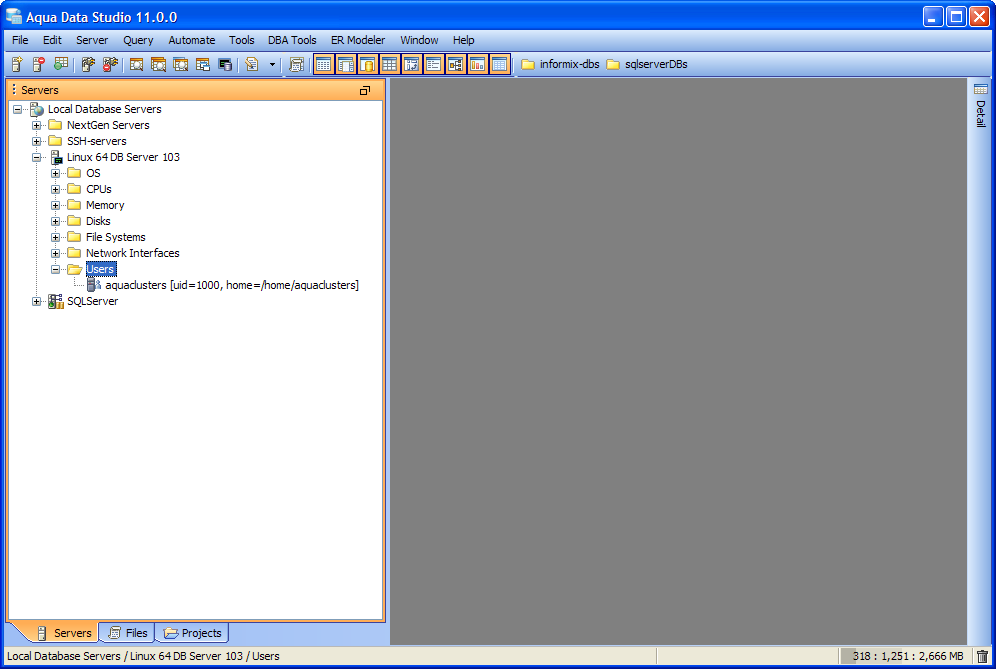The width and height of the screenshot is (996, 669).
Task: Click the table data editor toolbar icon
Action: tap(61, 64)
